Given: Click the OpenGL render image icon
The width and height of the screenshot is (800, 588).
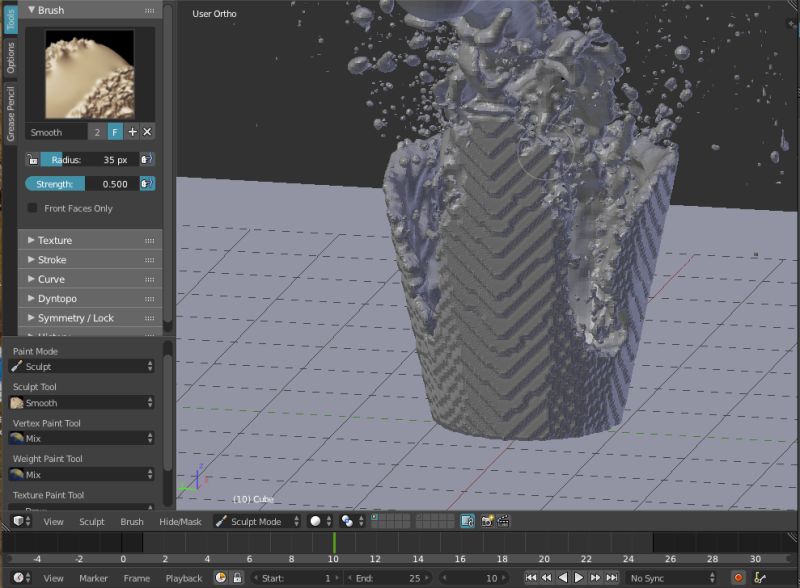Looking at the screenshot, I should pyautogui.click(x=489, y=521).
